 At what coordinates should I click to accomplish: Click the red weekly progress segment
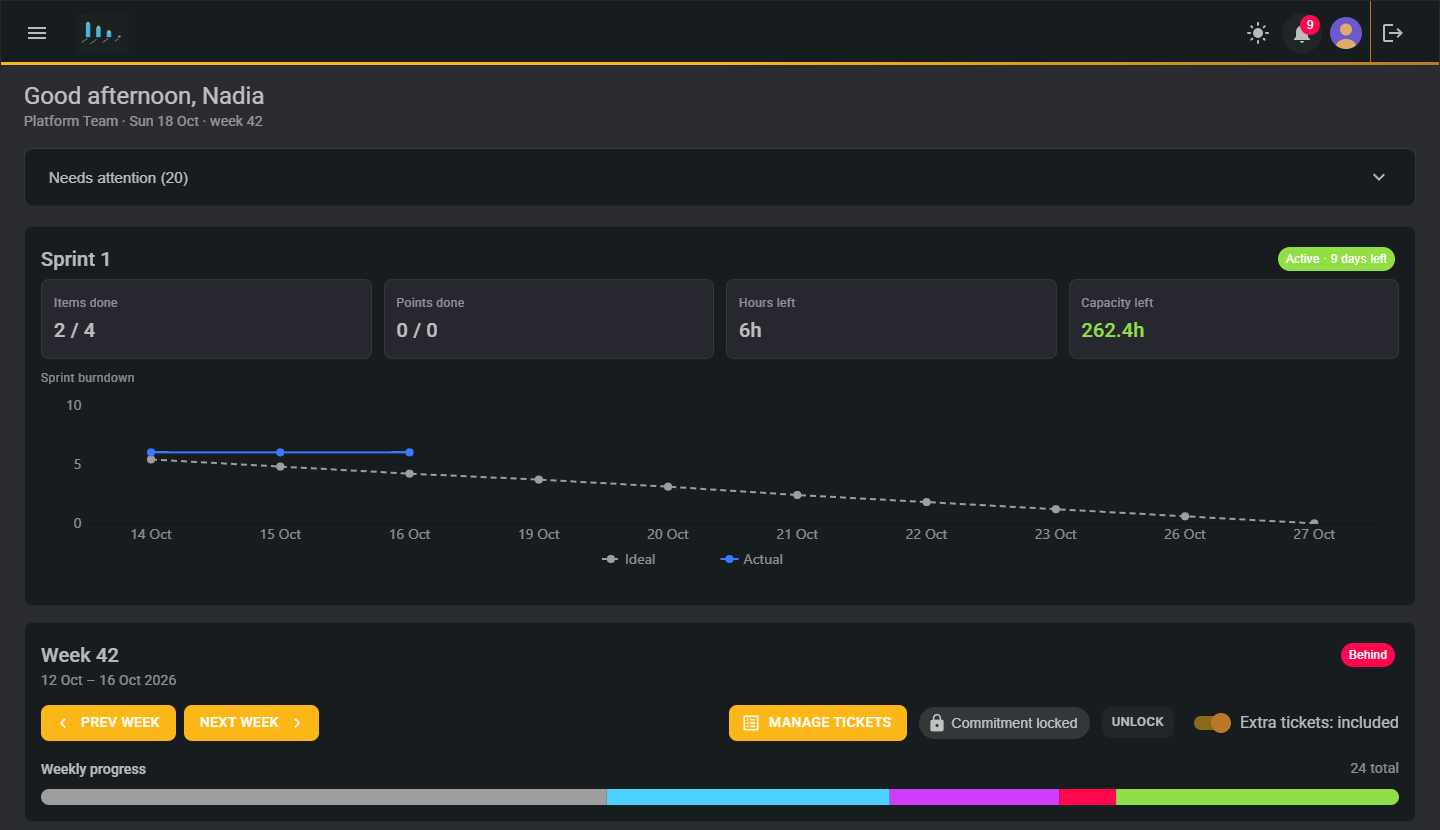tap(1087, 797)
